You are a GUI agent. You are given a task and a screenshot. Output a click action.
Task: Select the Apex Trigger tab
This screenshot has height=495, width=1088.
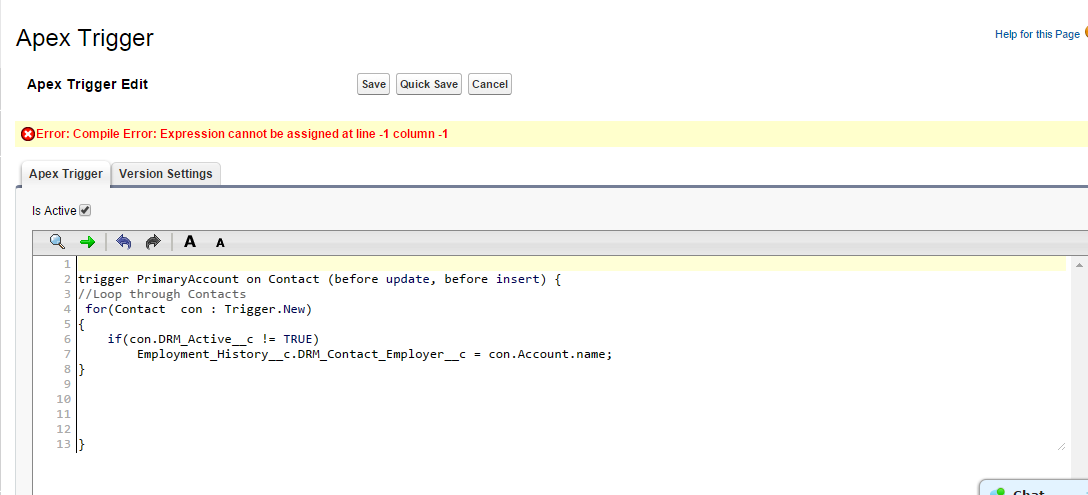[65, 174]
